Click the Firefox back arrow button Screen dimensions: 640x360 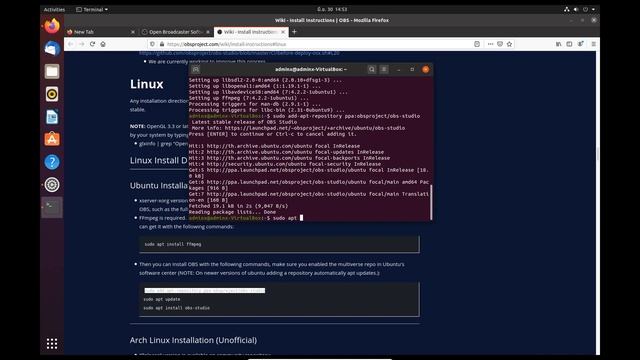[71, 44]
